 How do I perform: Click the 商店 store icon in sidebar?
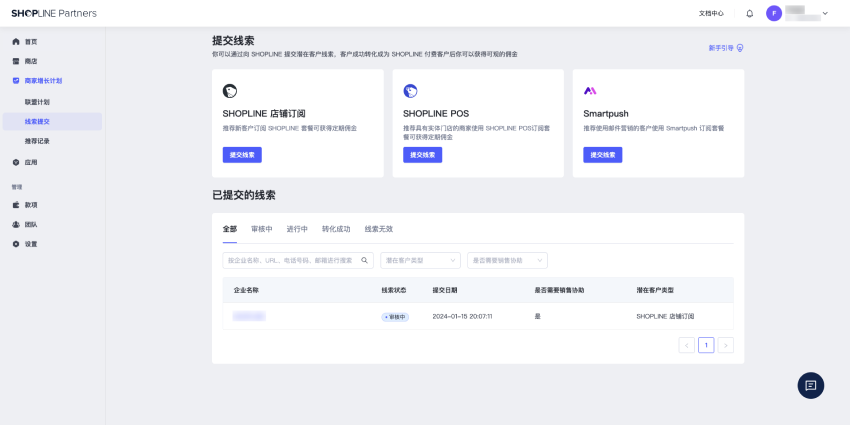16,61
